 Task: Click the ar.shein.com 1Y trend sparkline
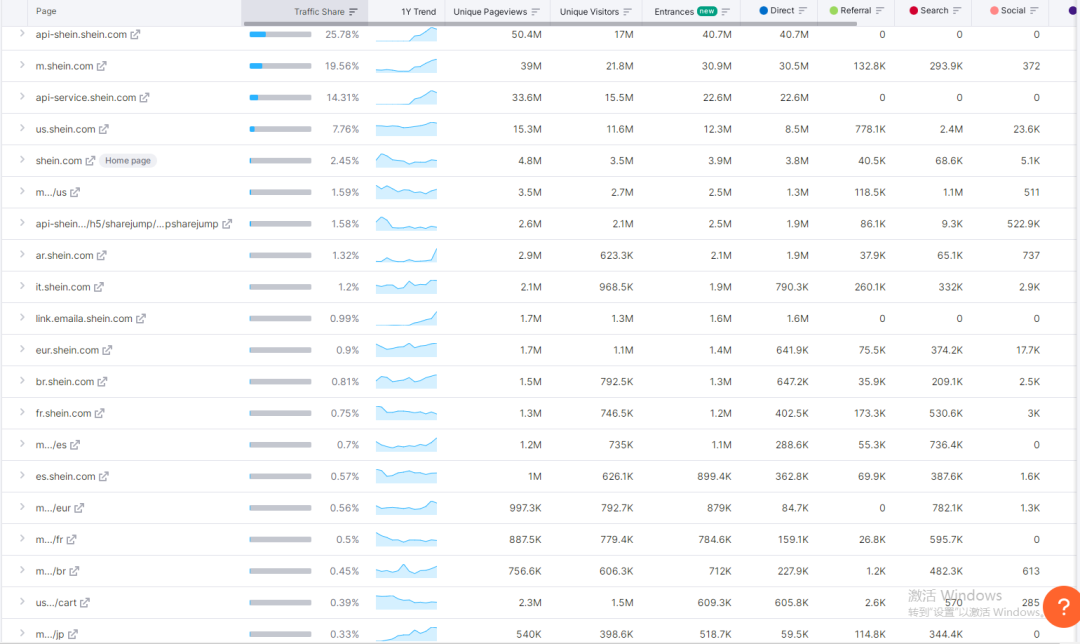pyautogui.click(x=406, y=256)
